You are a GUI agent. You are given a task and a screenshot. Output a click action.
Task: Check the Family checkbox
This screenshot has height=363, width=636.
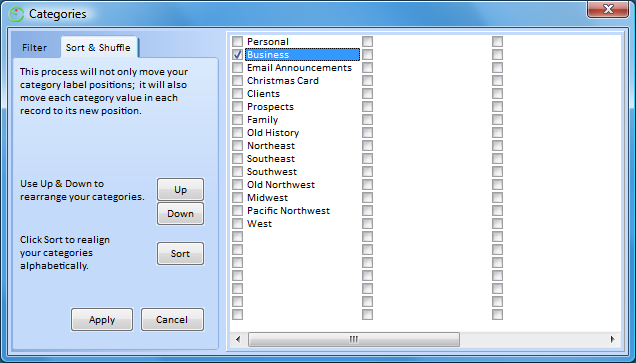pos(237,120)
